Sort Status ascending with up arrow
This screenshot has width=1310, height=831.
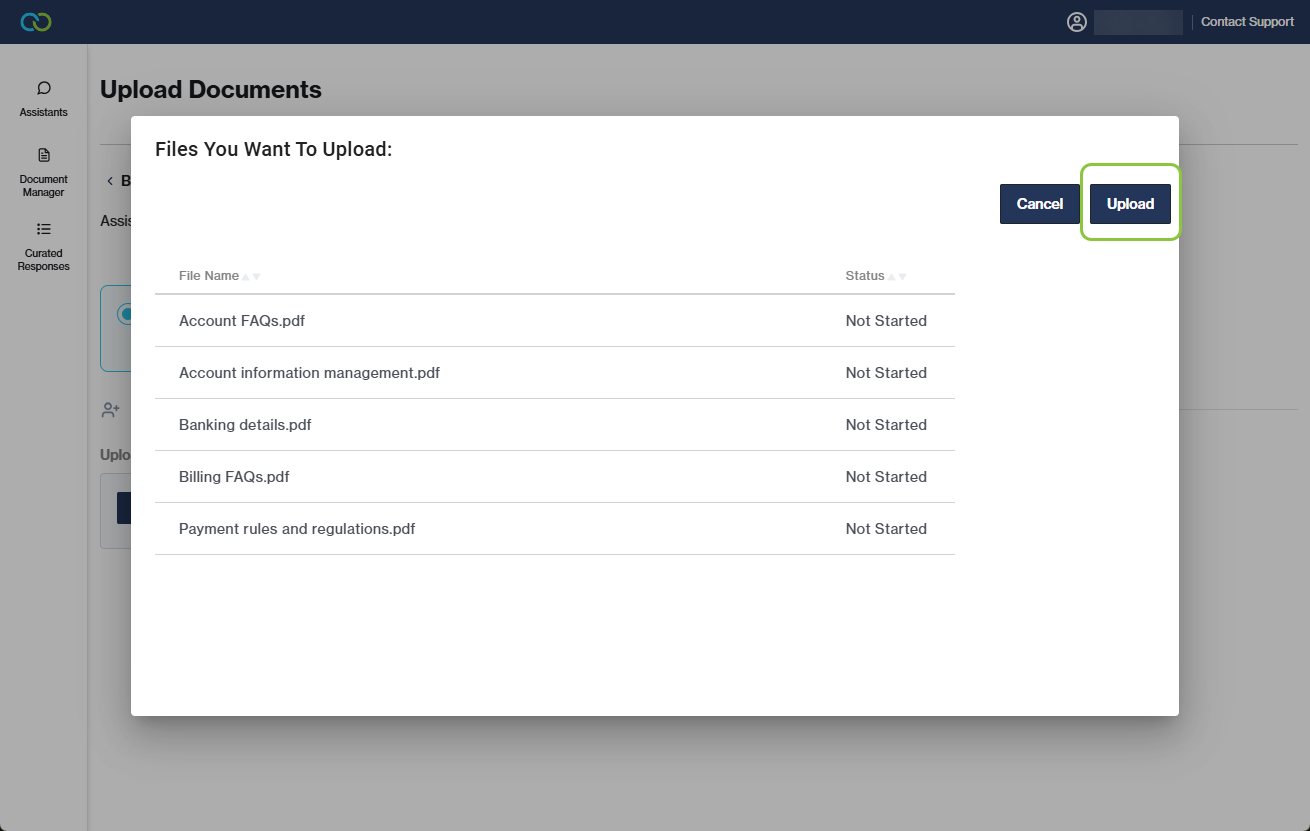click(x=892, y=277)
